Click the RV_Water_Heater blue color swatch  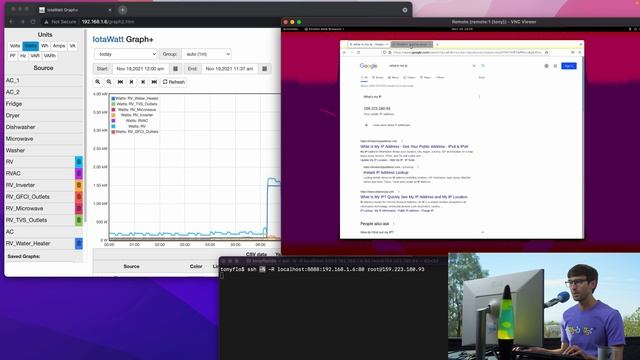click(79, 243)
